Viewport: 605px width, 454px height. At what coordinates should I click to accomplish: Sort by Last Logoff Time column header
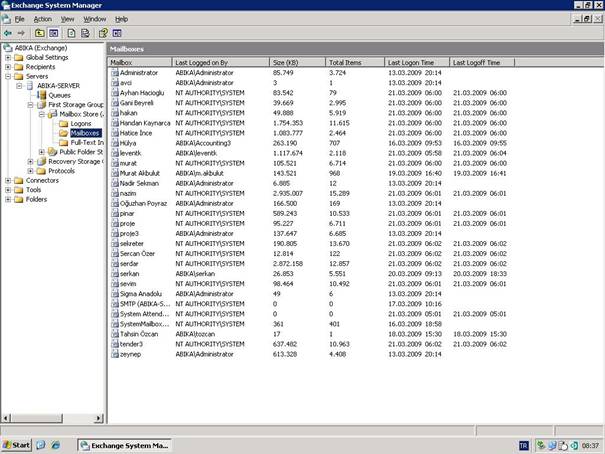click(482, 62)
